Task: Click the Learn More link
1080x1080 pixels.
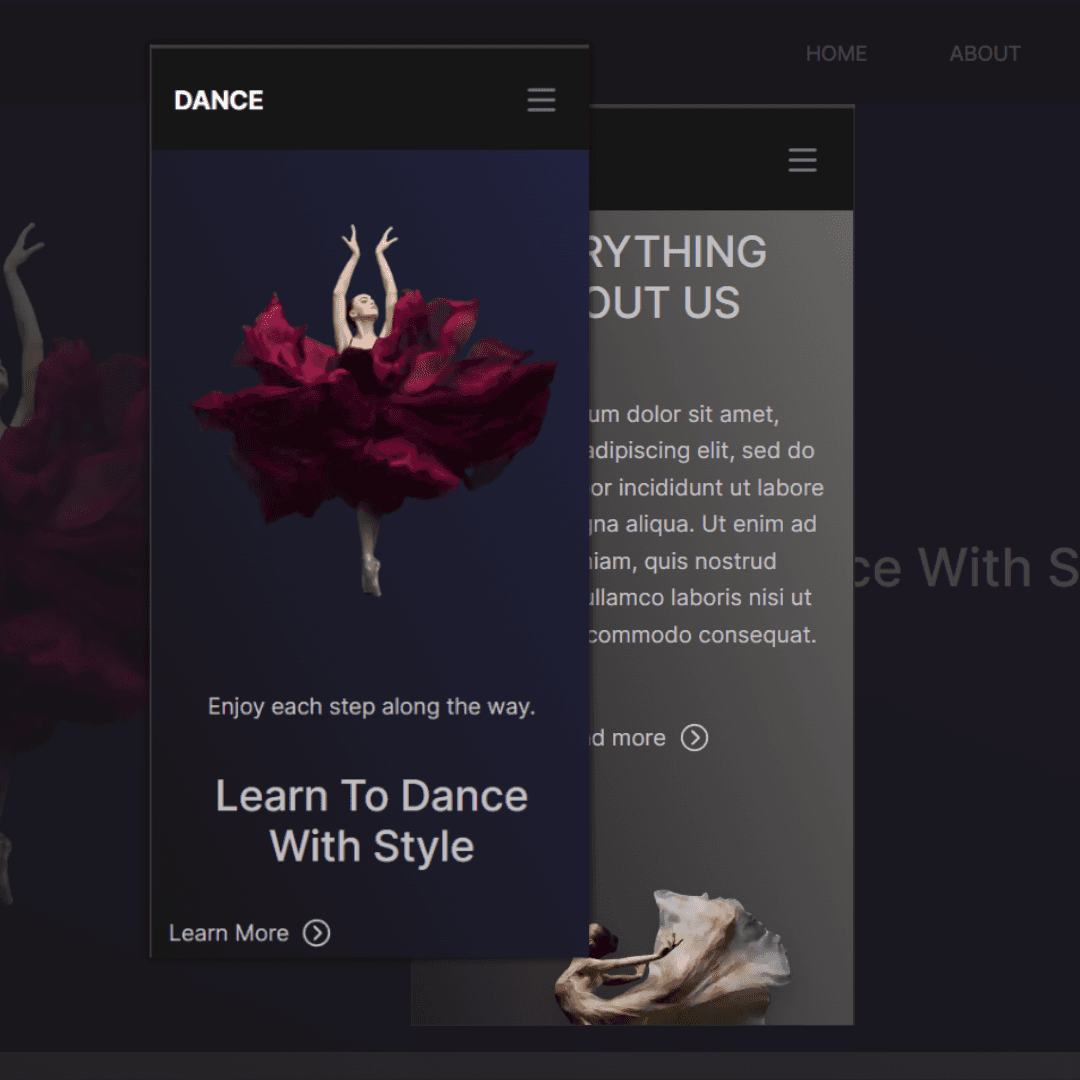Action: (229, 933)
